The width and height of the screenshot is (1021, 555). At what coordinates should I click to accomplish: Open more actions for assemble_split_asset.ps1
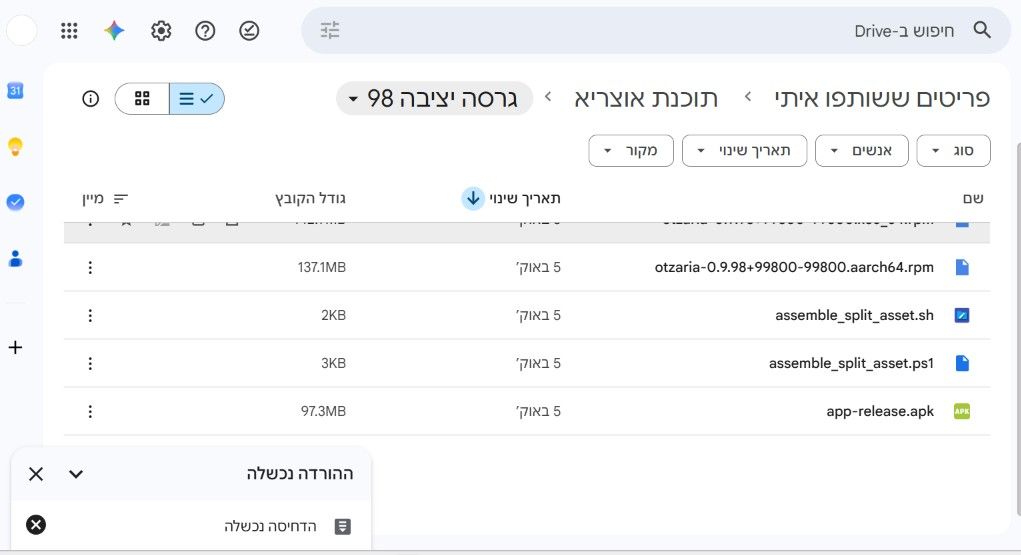pos(90,363)
